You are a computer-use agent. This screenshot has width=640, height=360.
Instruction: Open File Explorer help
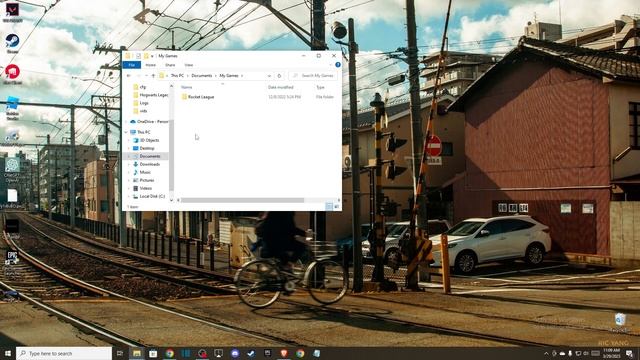coord(338,65)
